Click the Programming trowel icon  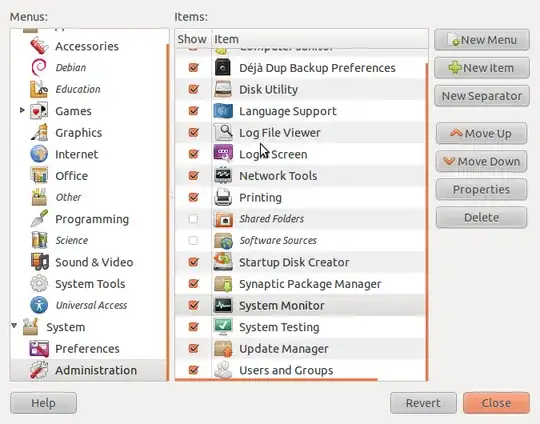click(39, 219)
